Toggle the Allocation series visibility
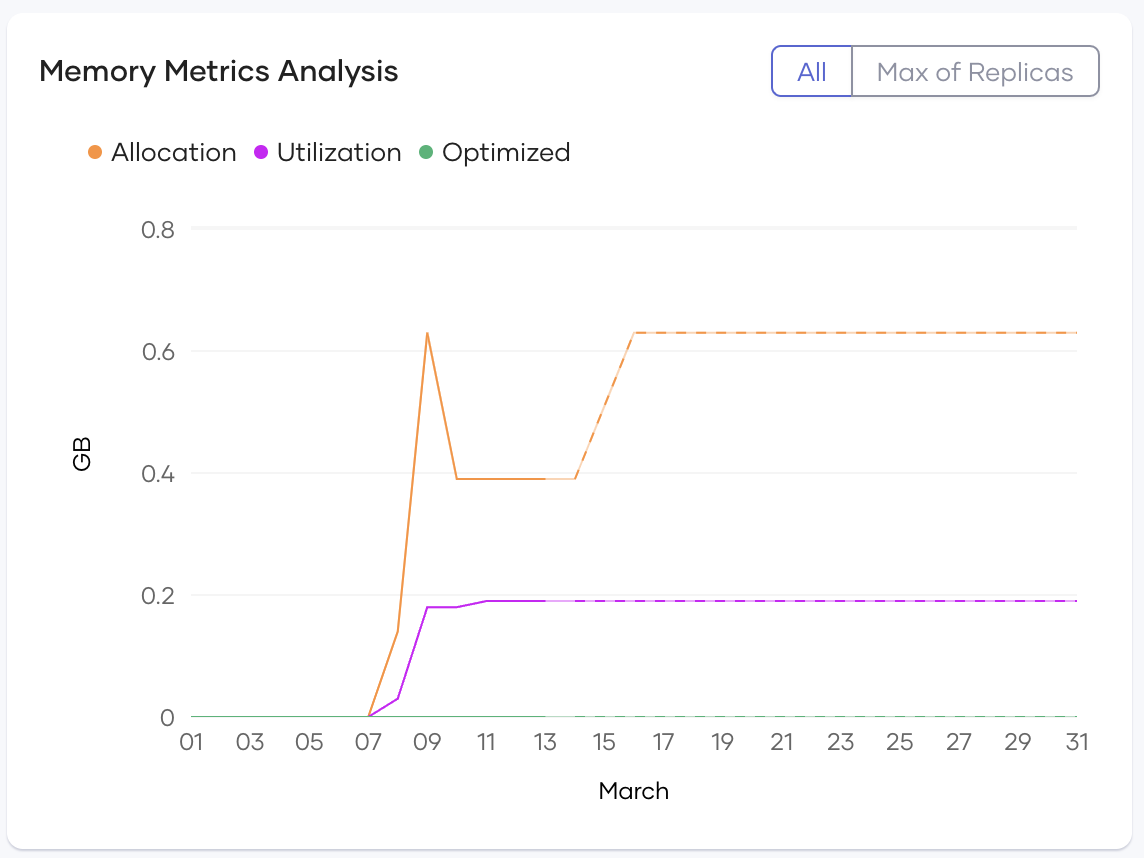 pos(160,152)
